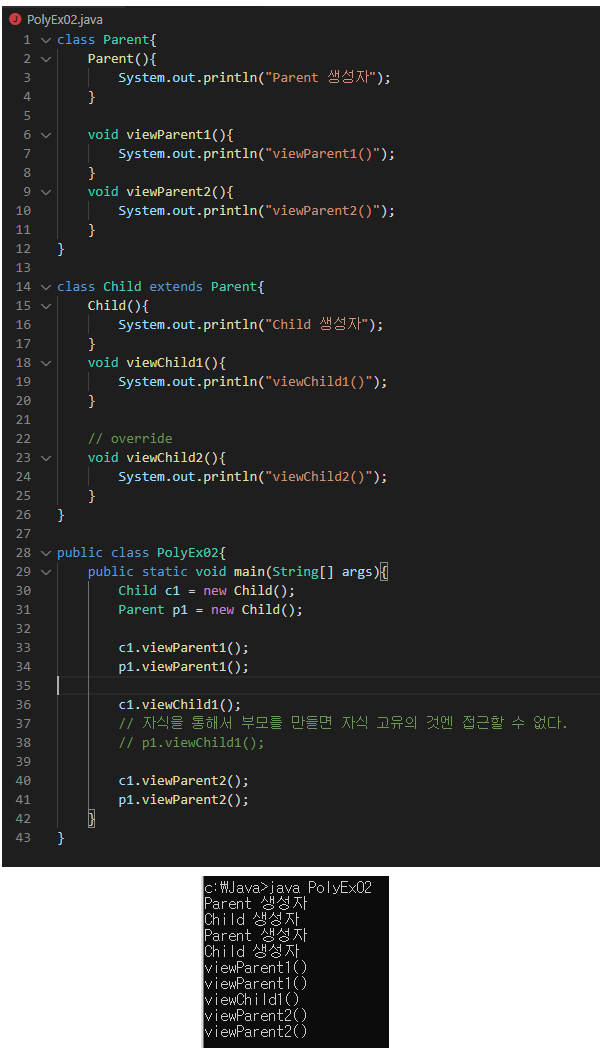Collapse class Child extends Parent fold arrow

(46, 287)
